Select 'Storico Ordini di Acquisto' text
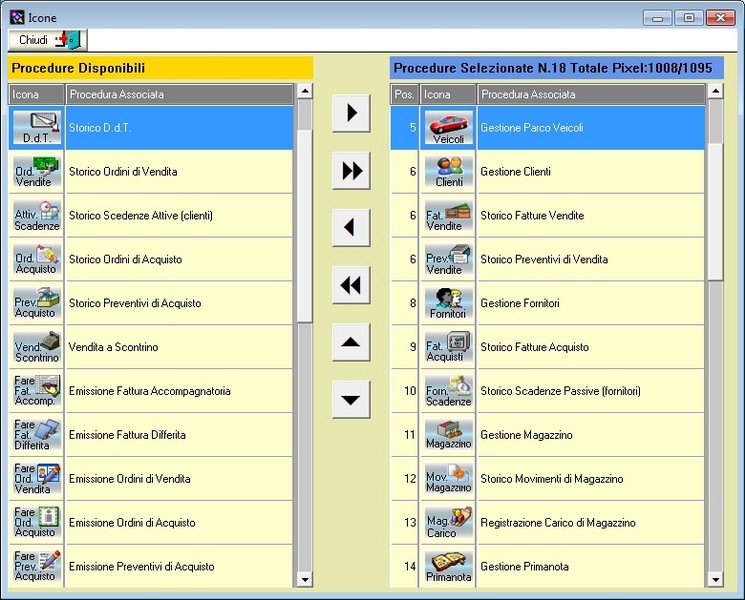The image size is (745, 600). [125, 259]
